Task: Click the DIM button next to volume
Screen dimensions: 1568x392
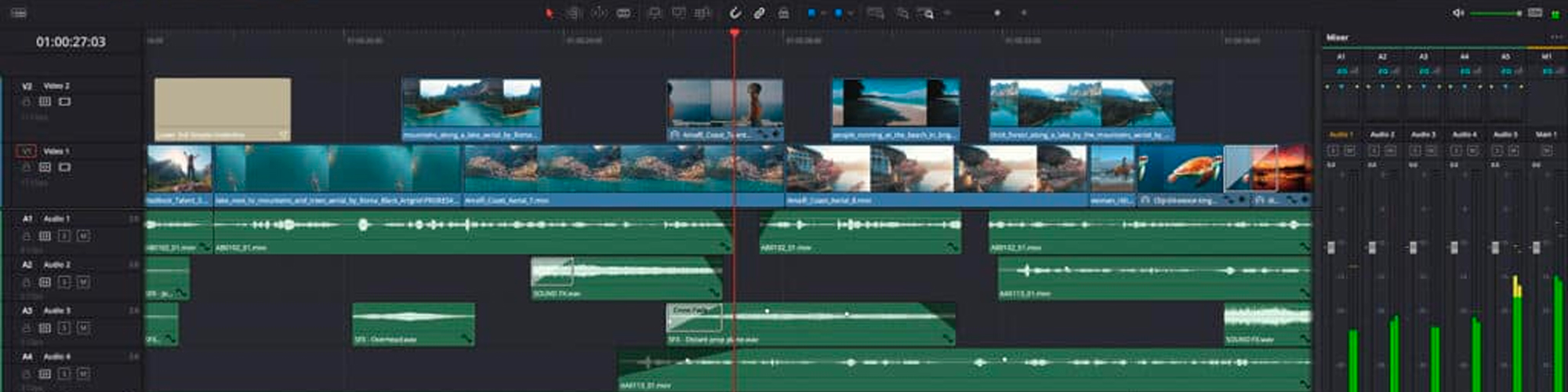Action: coord(1535,13)
